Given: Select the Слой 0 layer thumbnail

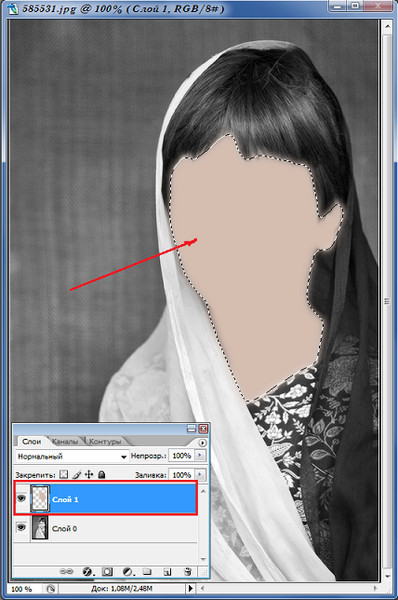Looking at the screenshot, I should point(40,528).
